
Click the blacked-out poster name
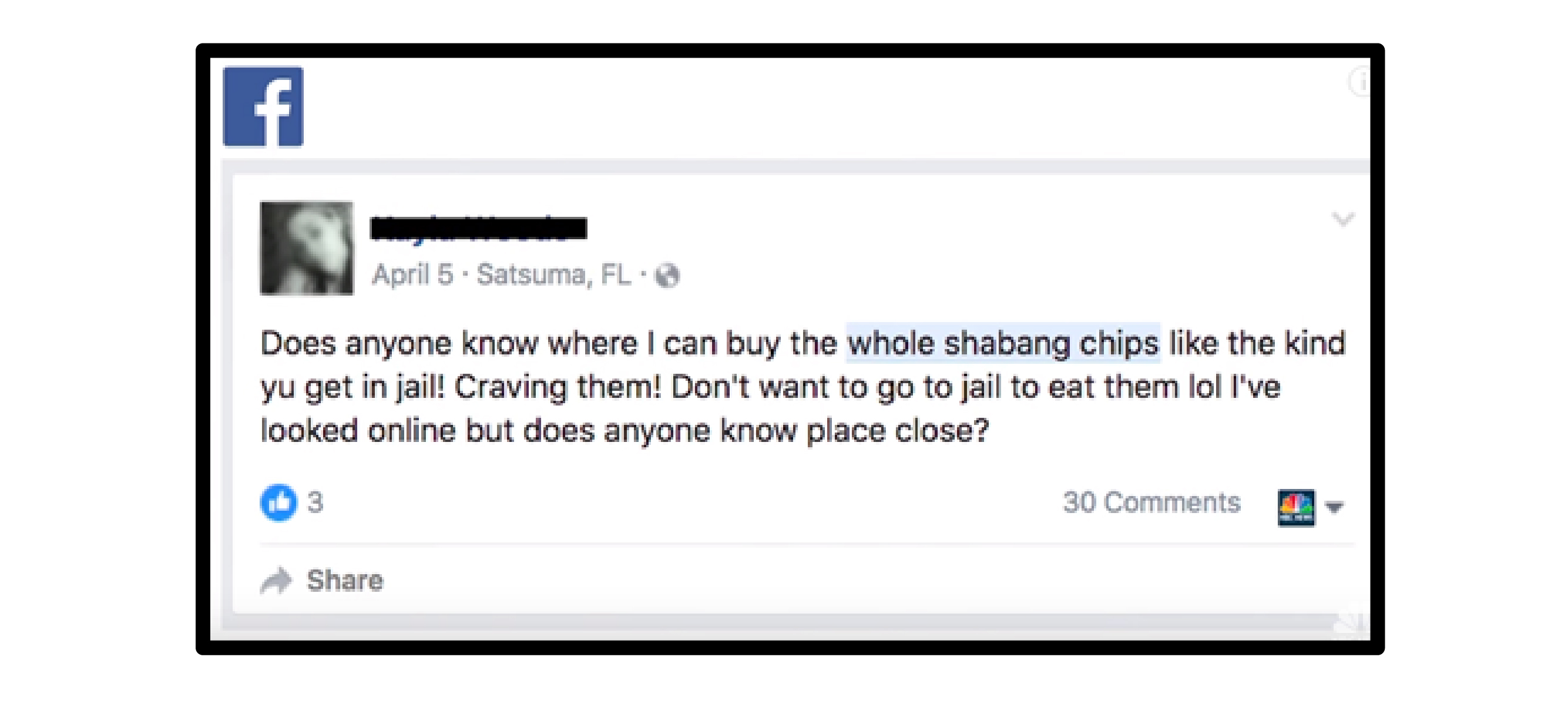479,229
